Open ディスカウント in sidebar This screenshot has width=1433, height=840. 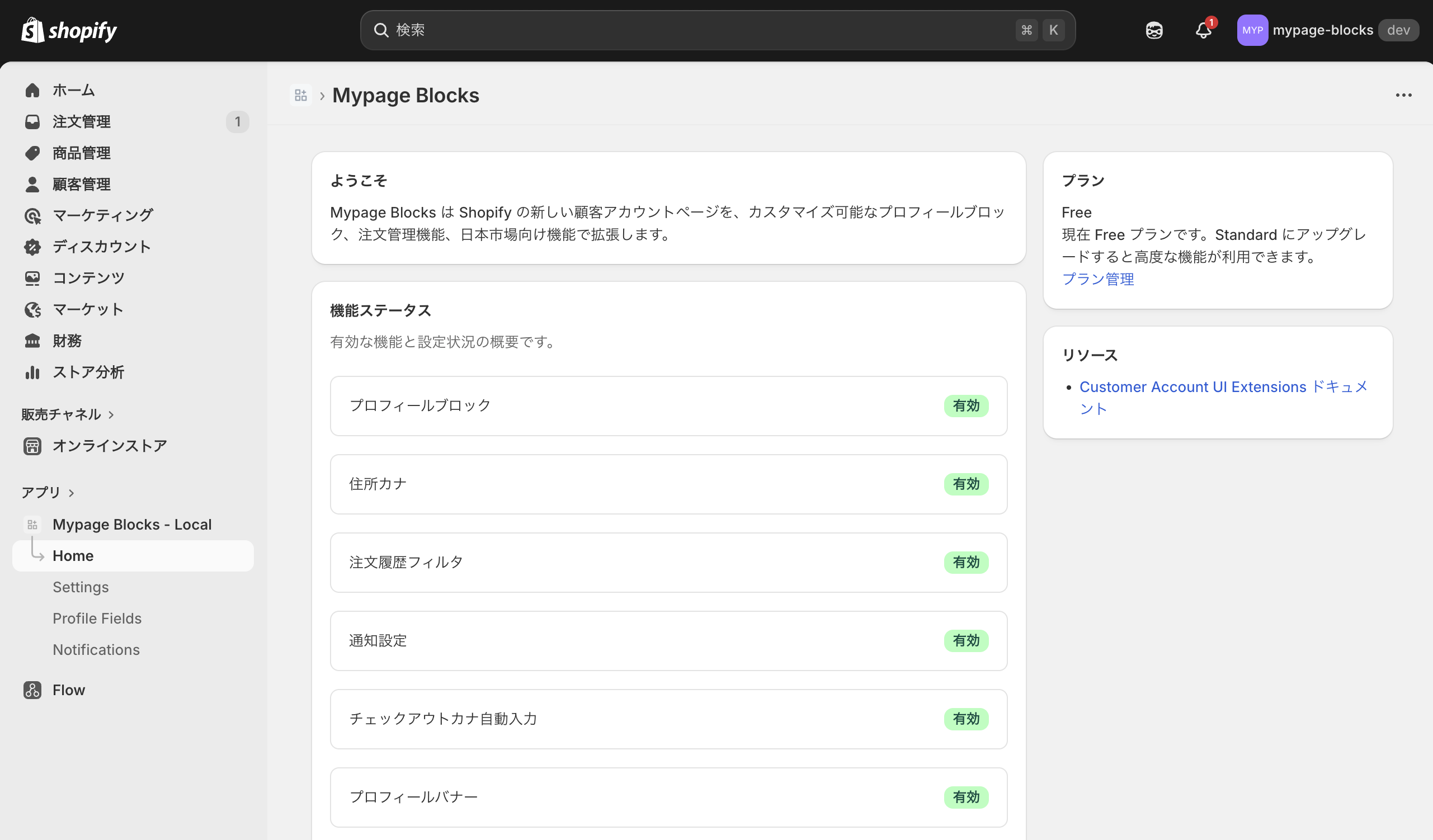coord(102,247)
